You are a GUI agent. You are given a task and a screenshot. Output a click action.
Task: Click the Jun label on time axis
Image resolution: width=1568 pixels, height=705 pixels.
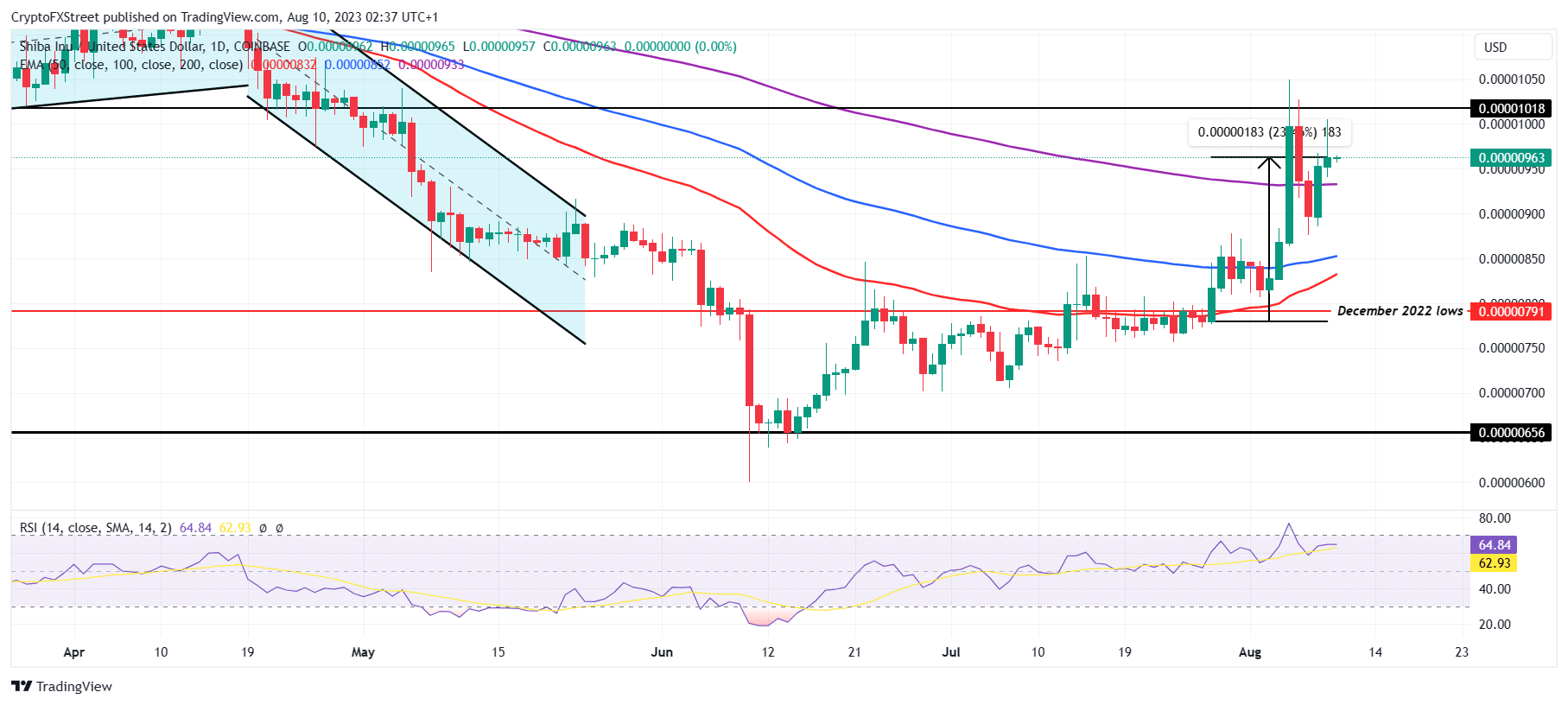click(662, 652)
